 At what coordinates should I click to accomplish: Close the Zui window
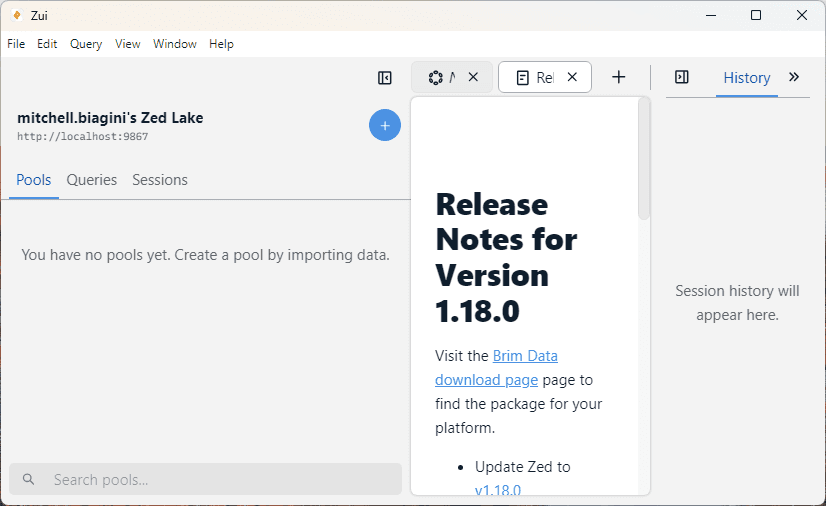point(801,15)
